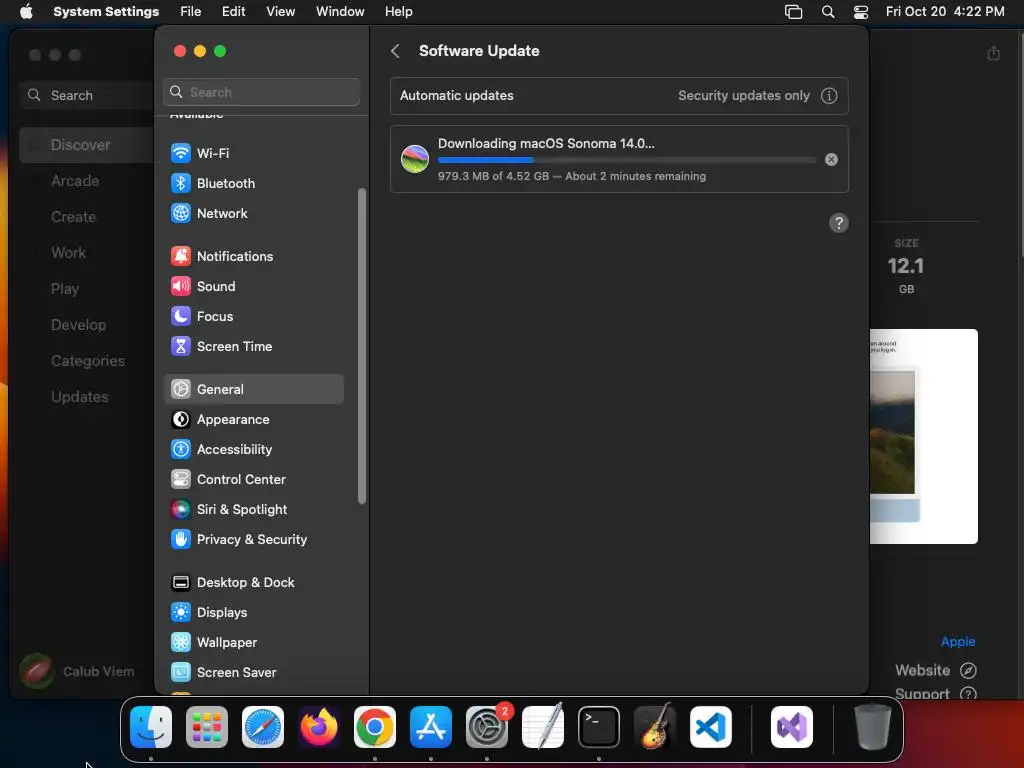This screenshot has width=1024, height=768.
Task: Open Launchpad from the Dock
Action: [x=207, y=727]
